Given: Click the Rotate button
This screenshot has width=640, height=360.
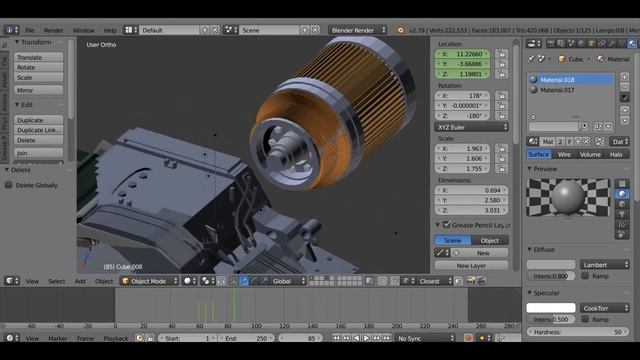Looking at the screenshot, I should (39, 67).
